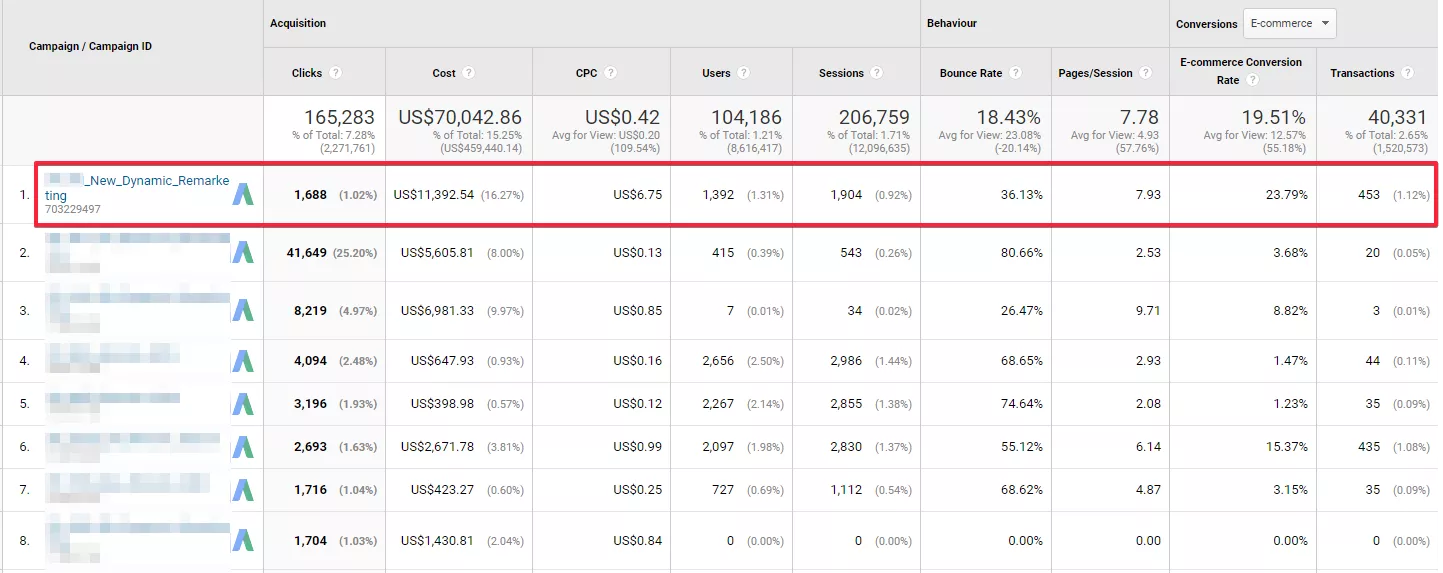The height and width of the screenshot is (573, 1443).
Task: Click users value 2,656
Action: [x=718, y=361]
